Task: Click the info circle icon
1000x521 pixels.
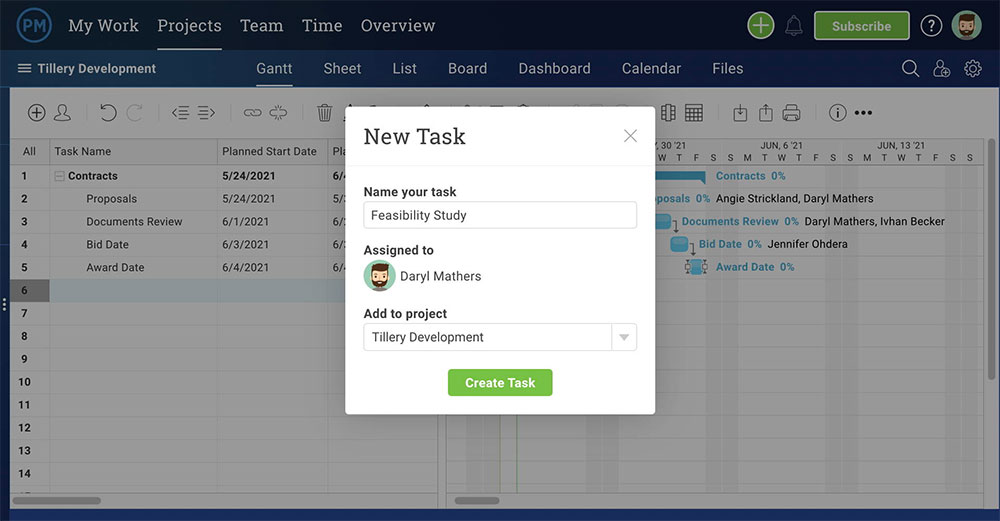Action: 837,113
